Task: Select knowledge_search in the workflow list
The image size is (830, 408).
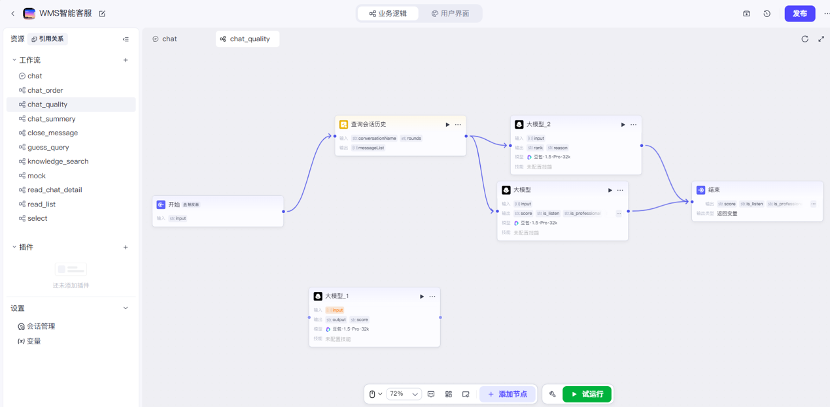Action: tap(57, 161)
